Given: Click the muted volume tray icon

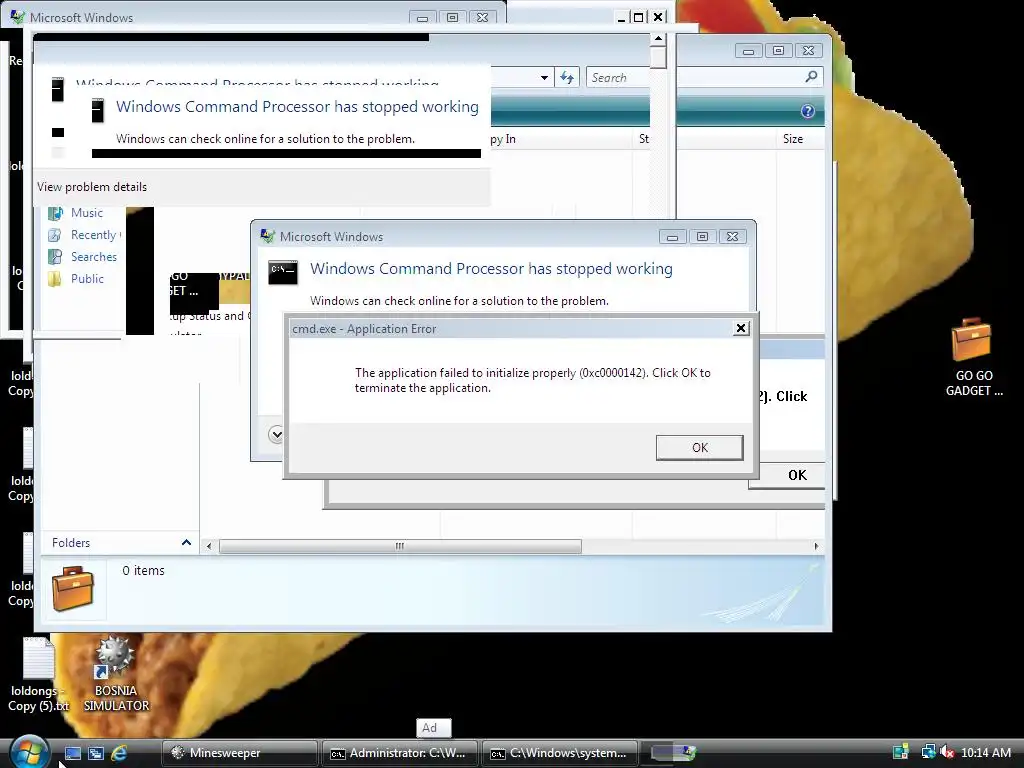Looking at the screenshot, I should pyautogui.click(x=946, y=752).
